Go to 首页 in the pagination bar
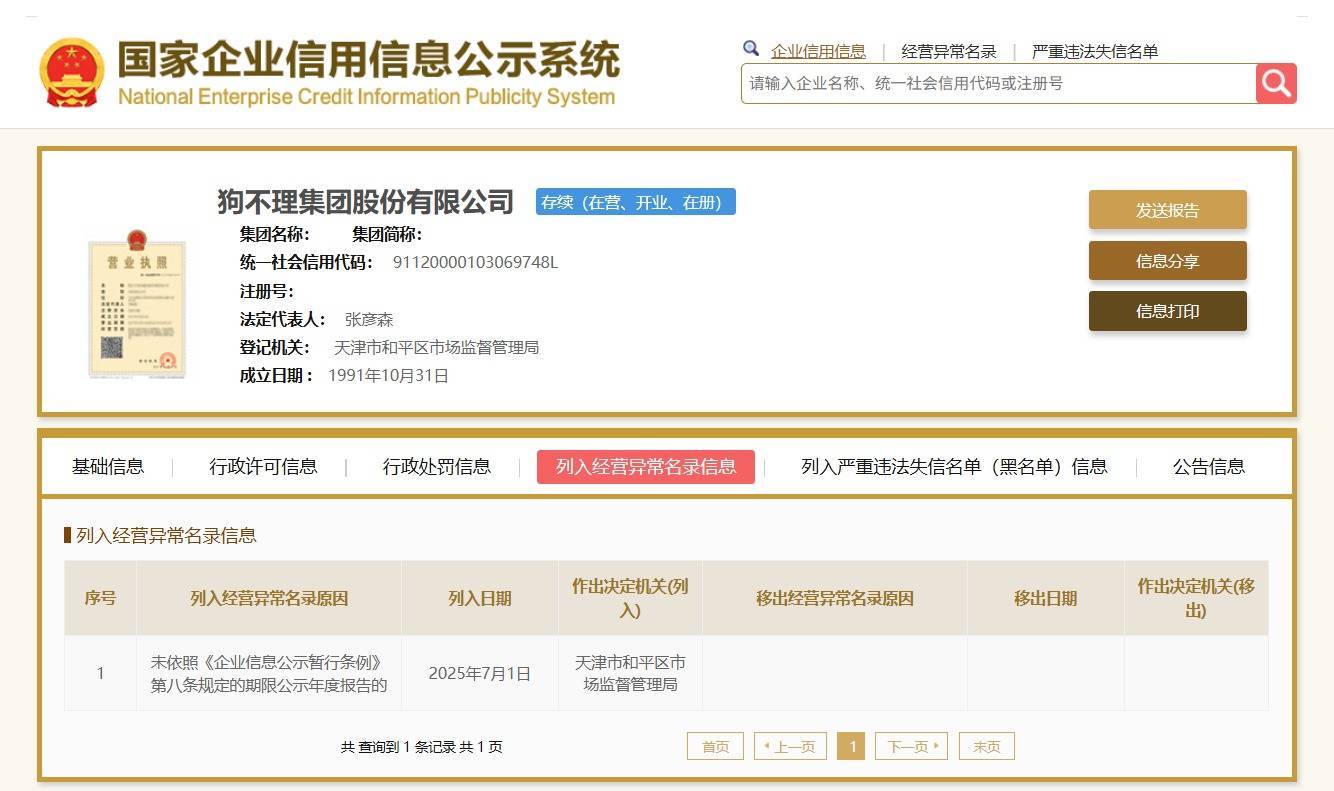This screenshot has width=1334, height=791. pyautogui.click(x=715, y=745)
